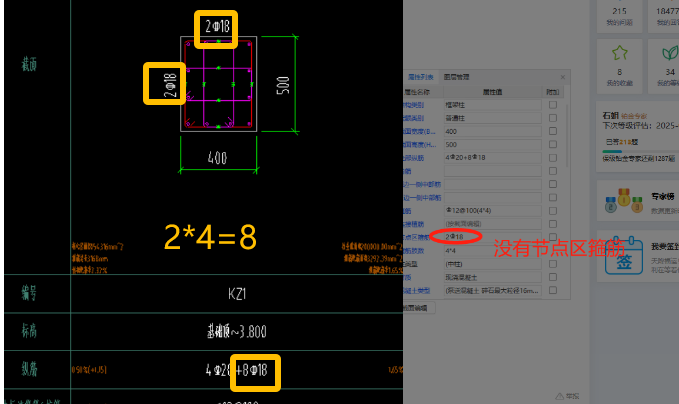Tick the 附加 checkbox in the 4Φ20+8Φ18 row
Screen dimensions: 679x404
pyautogui.click(x=553, y=158)
